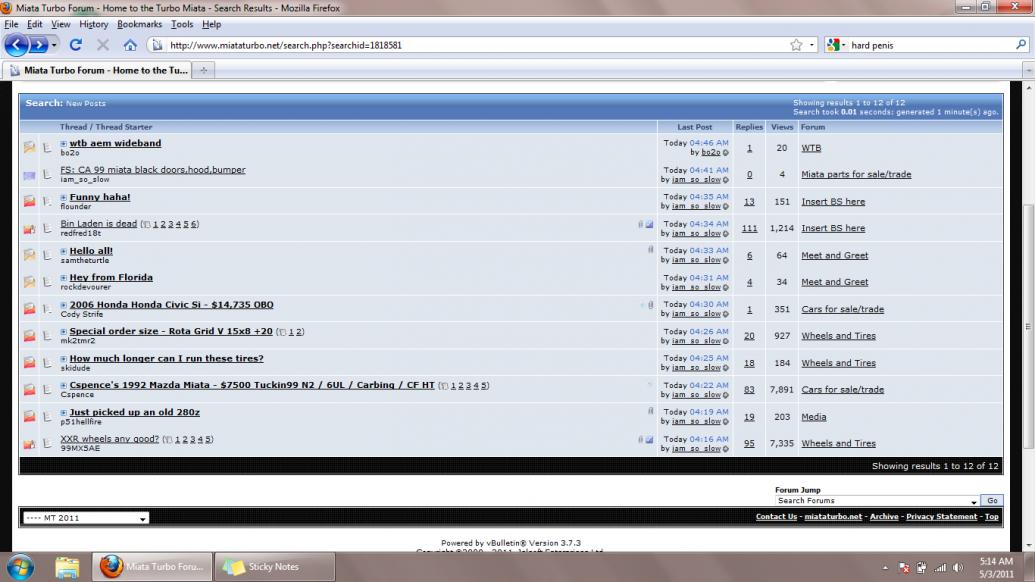The height and width of the screenshot is (582, 1035).
Task: Open the Bookmarks menu
Action: click(x=139, y=24)
